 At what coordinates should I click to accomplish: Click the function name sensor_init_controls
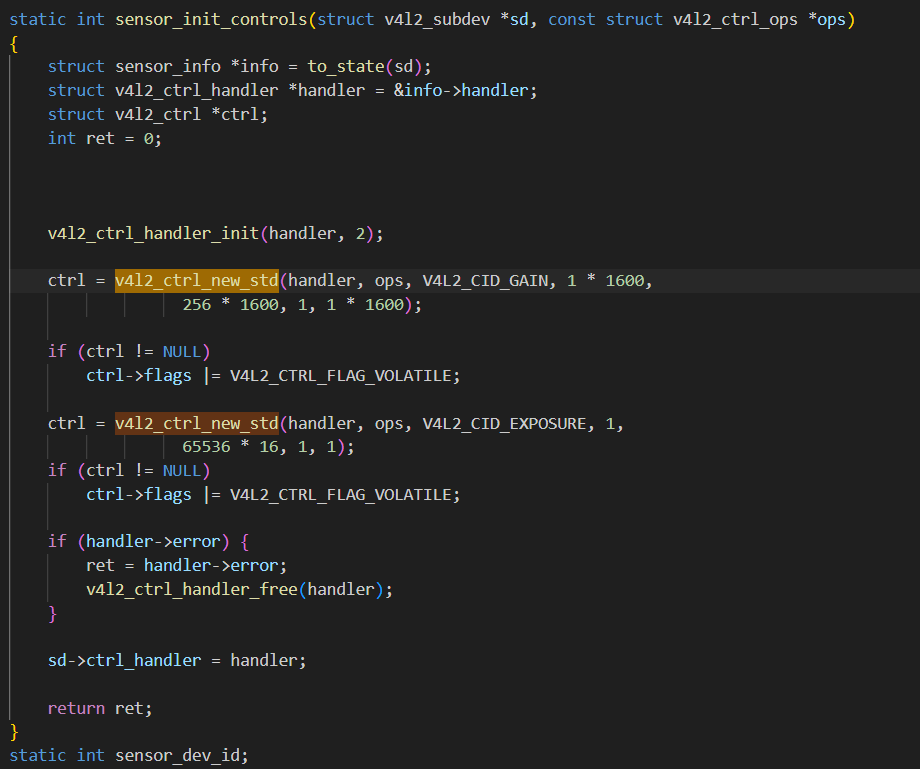click(211, 19)
